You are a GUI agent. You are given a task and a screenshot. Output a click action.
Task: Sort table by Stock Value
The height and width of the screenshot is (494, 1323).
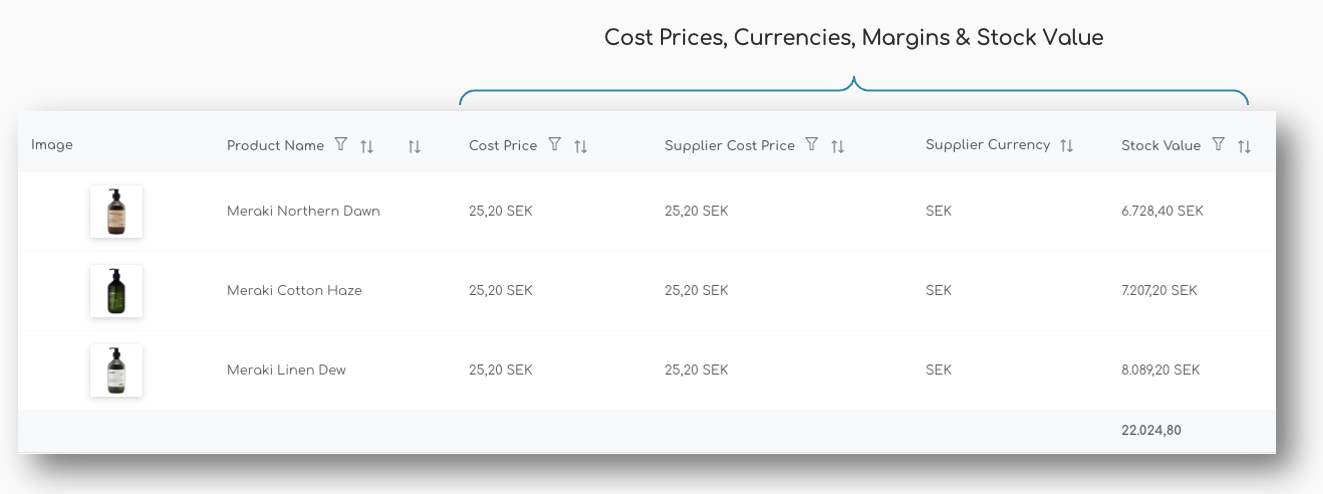coord(1244,146)
